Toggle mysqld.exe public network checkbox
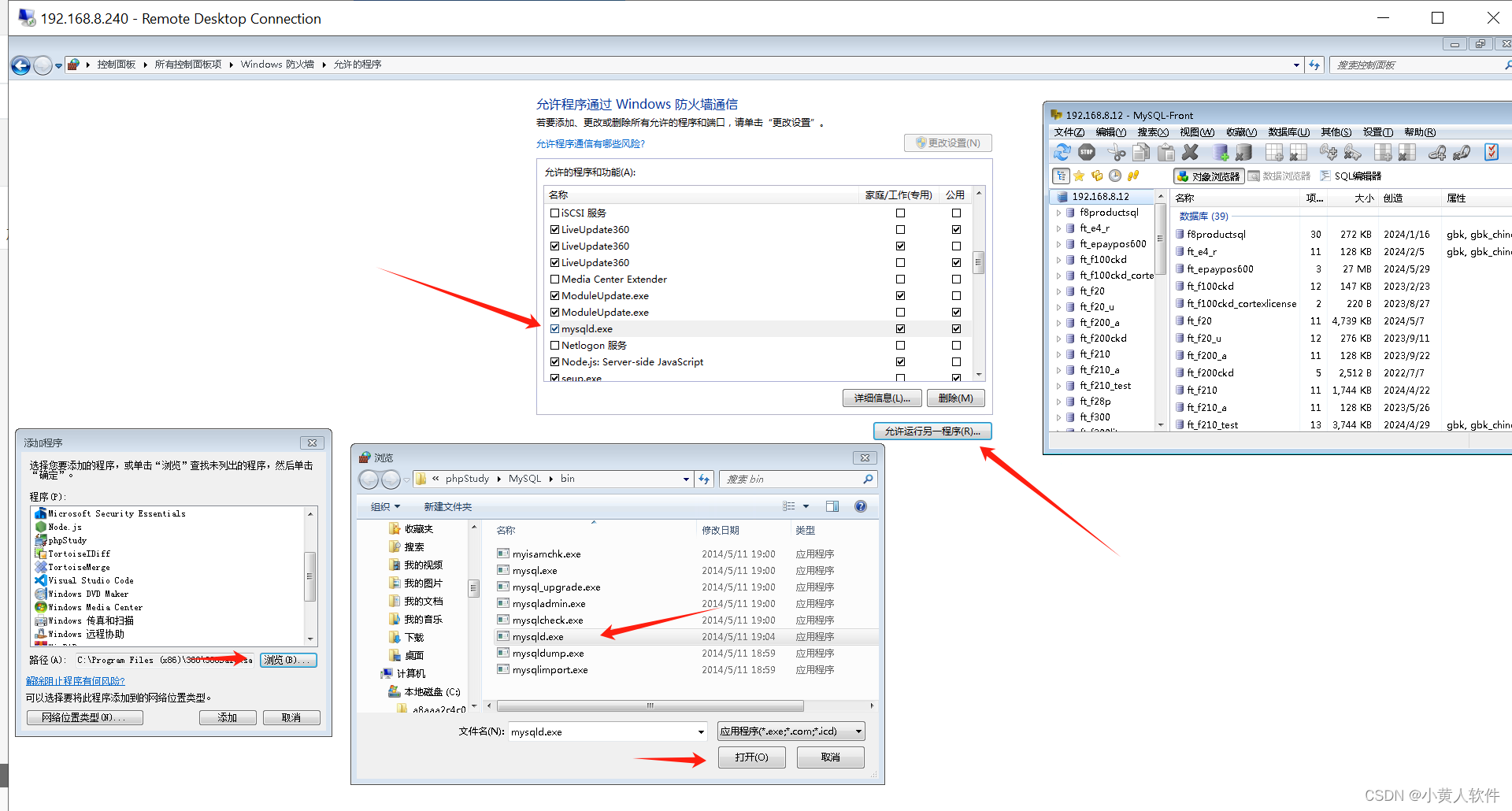The image size is (1512, 811). 956,328
